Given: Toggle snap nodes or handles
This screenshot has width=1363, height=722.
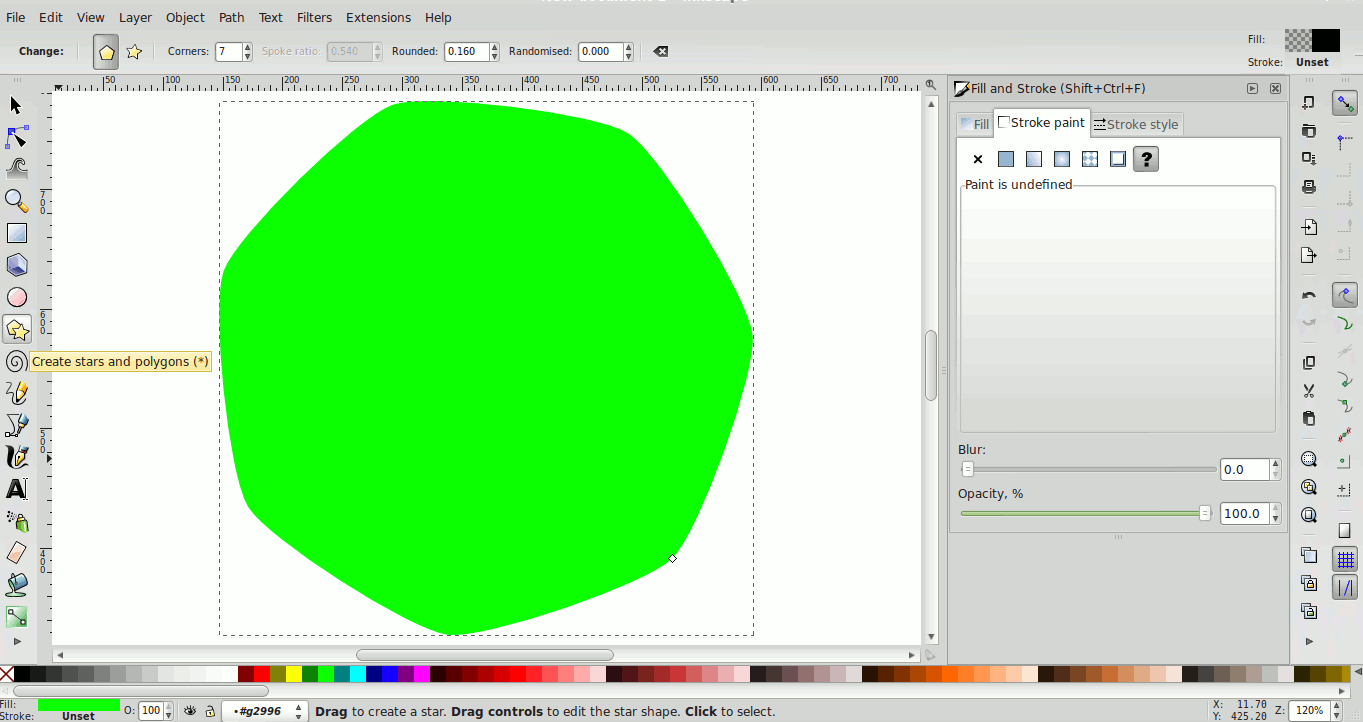Looking at the screenshot, I should pyautogui.click(x=1345, y=295).
